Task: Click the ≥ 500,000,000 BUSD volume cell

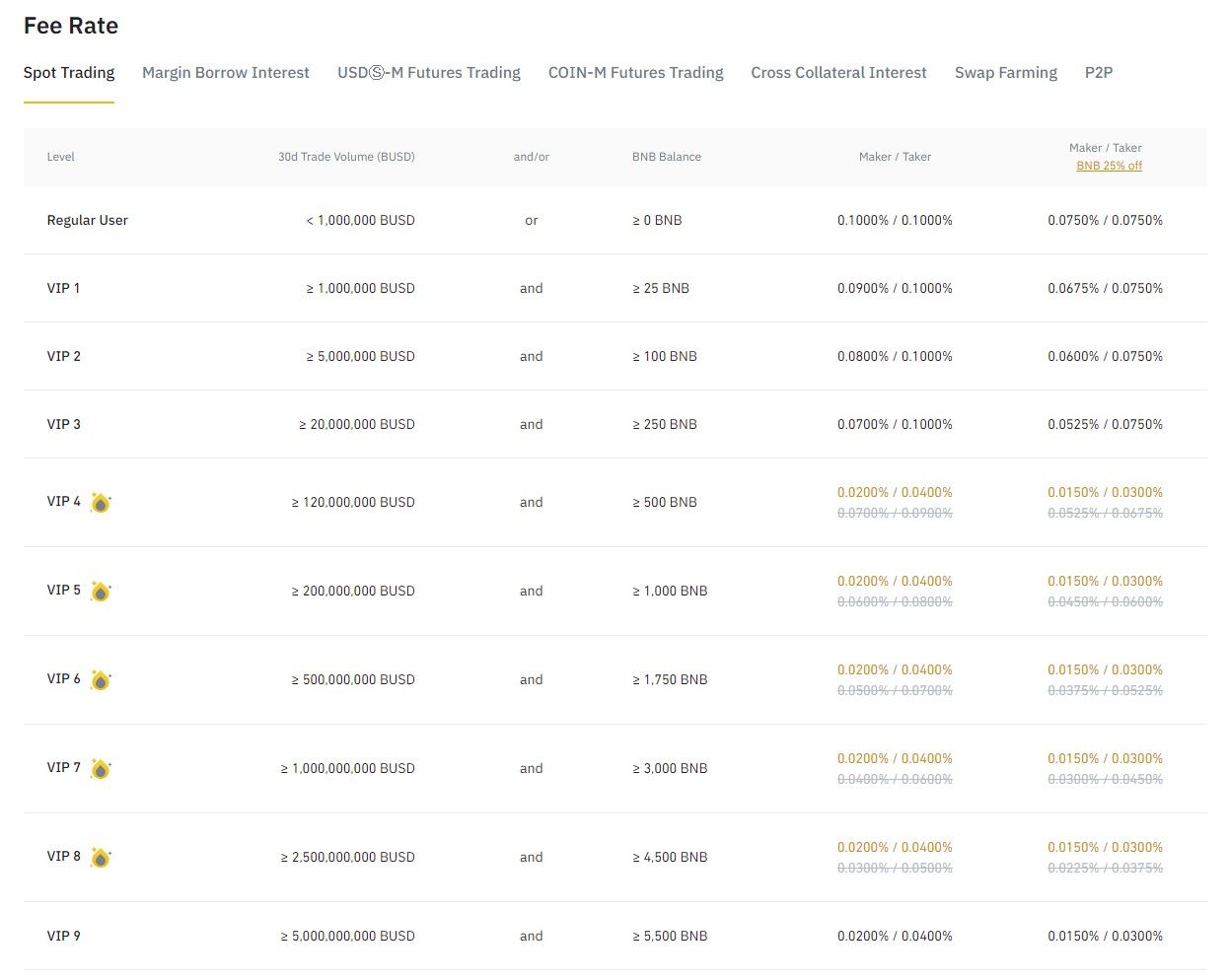Action: 353,680
